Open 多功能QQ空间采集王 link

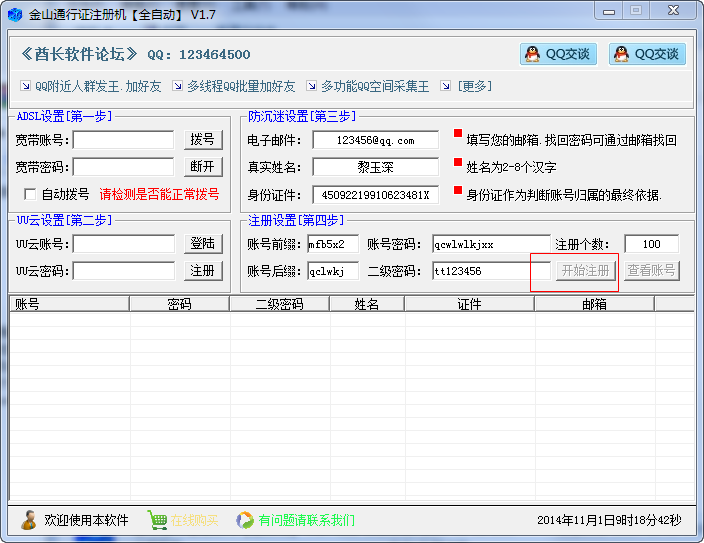[375, 86]
